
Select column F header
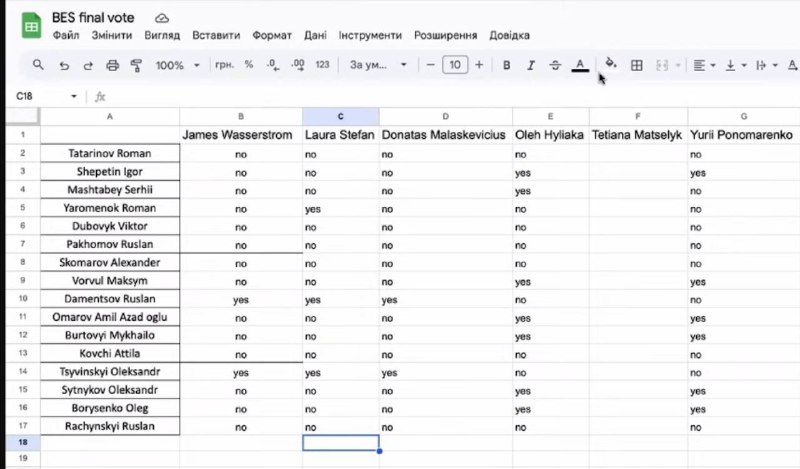[x=638, y=116]
